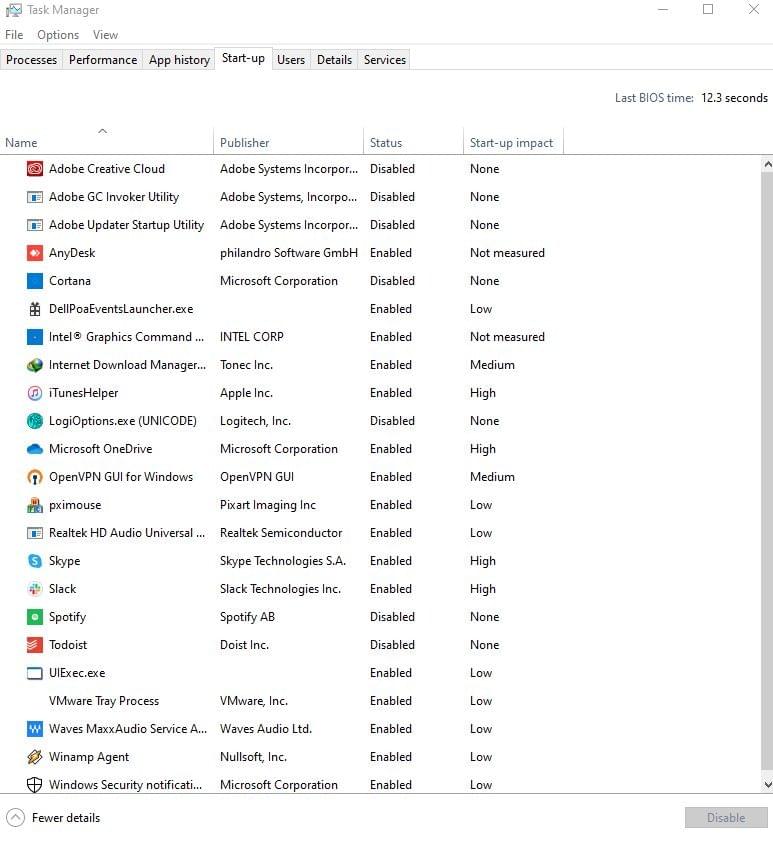Click the Nullsoft, Inc. publisher cell

click(253, 757)
